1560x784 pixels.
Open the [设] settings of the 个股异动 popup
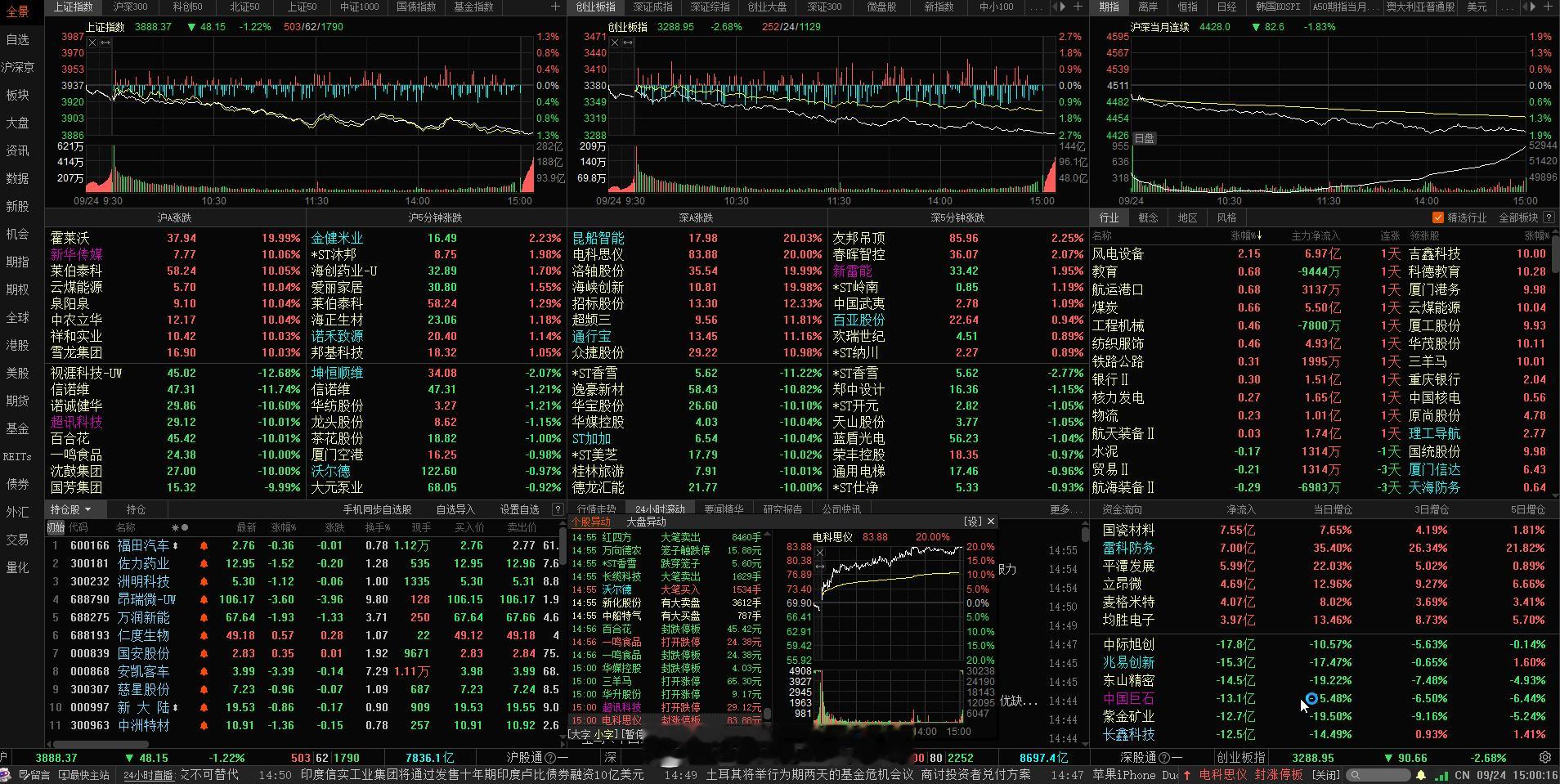972,522
